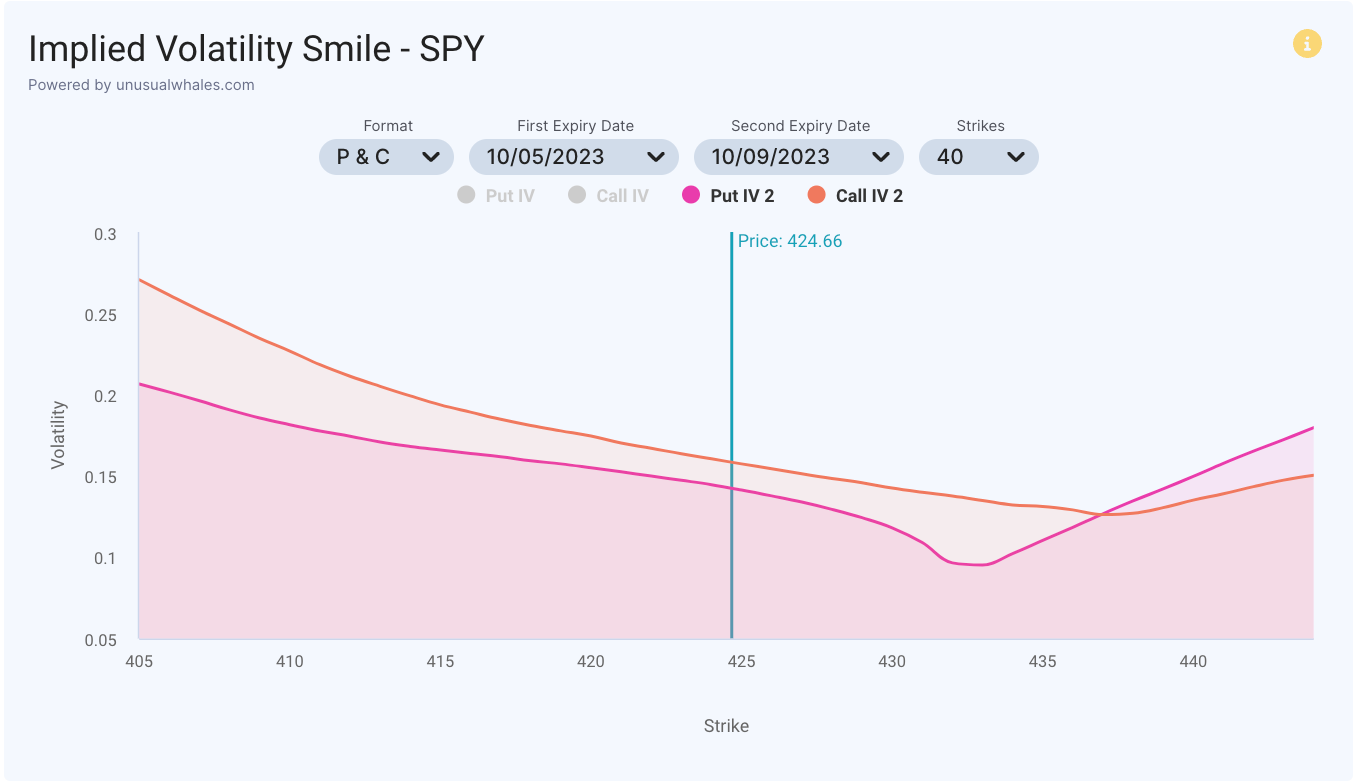Open the Format selector chevron
The height and width of the screenshot is (784, 1366).
click(431, 157)
